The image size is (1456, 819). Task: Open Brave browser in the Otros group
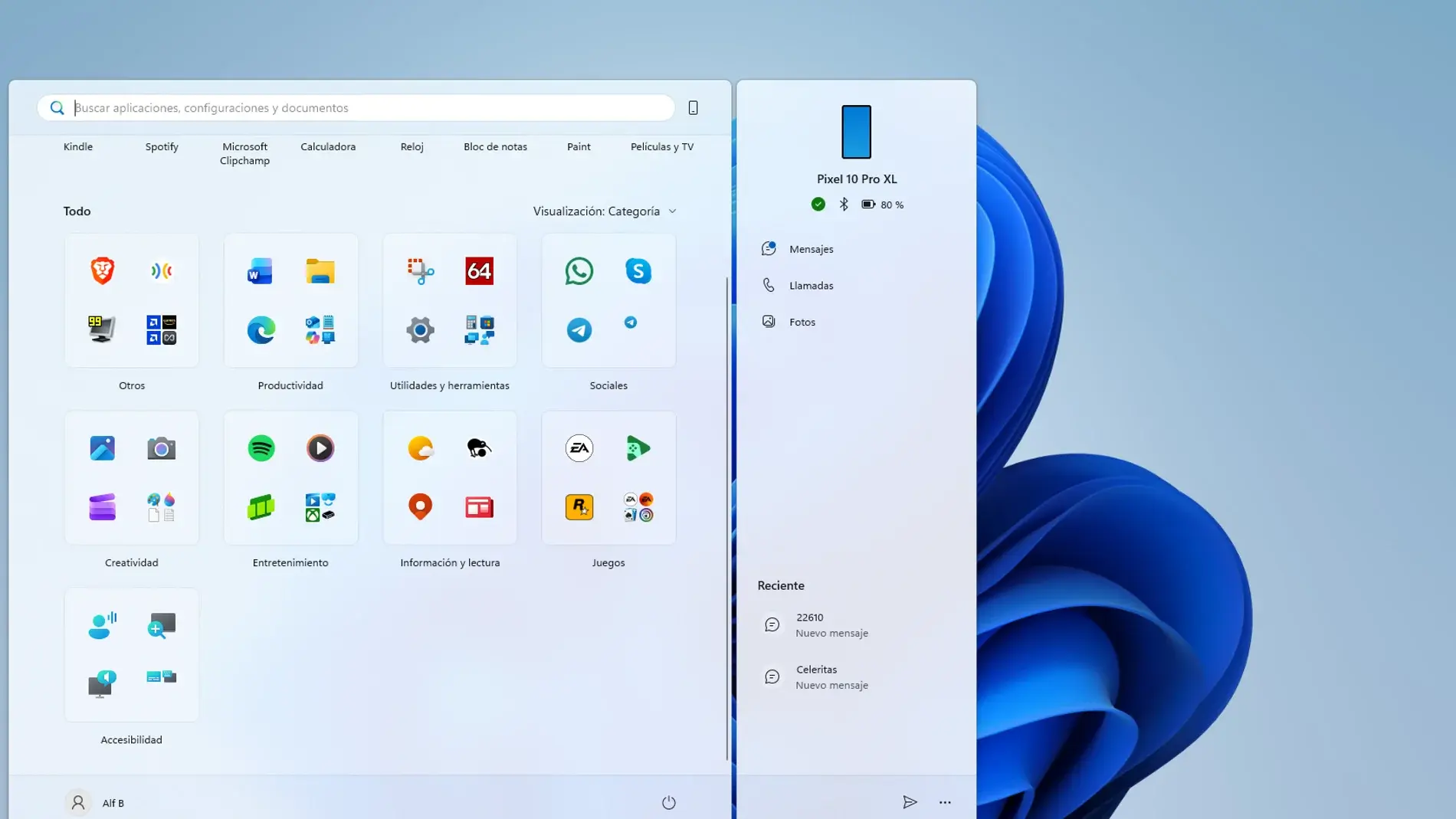[102, 270]
